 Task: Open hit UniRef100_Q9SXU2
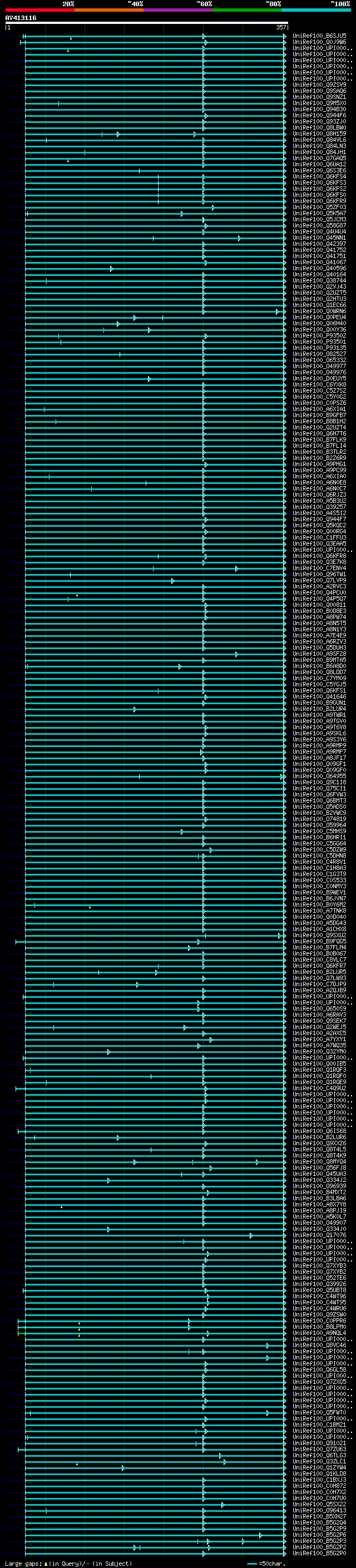(319, 936)
